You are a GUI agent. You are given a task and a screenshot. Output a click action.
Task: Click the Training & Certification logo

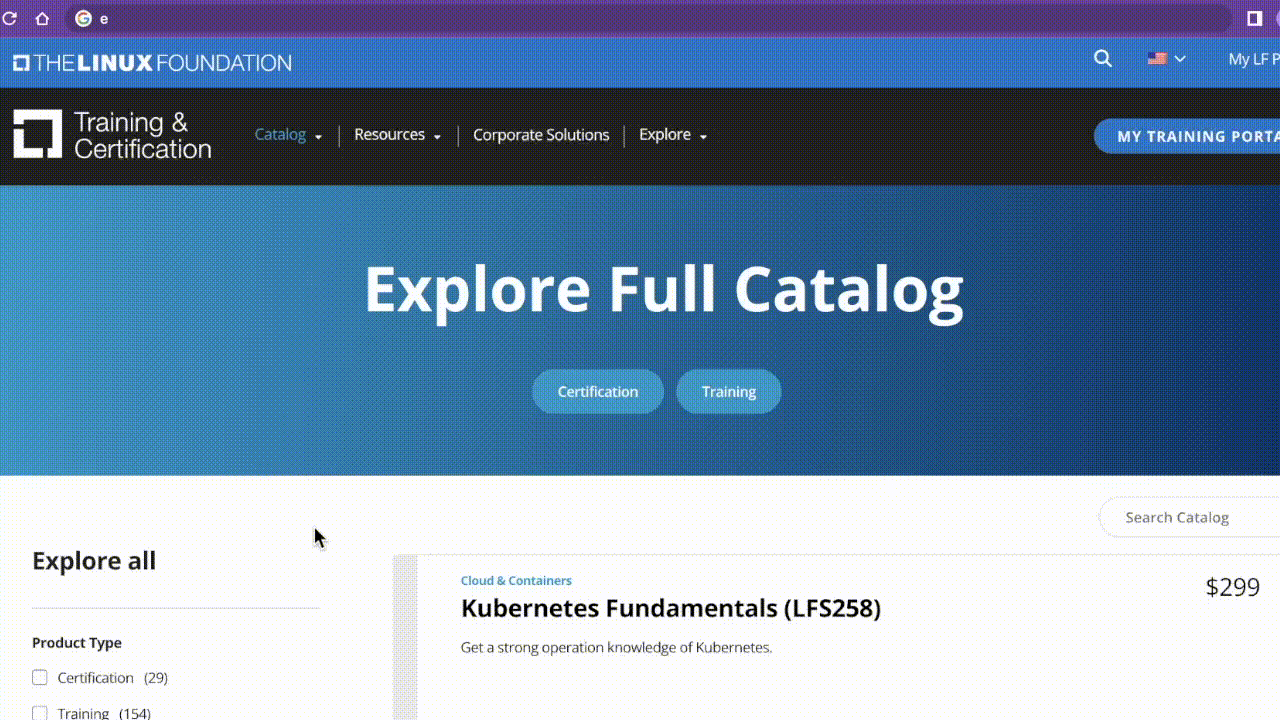(x=112, y=135)
